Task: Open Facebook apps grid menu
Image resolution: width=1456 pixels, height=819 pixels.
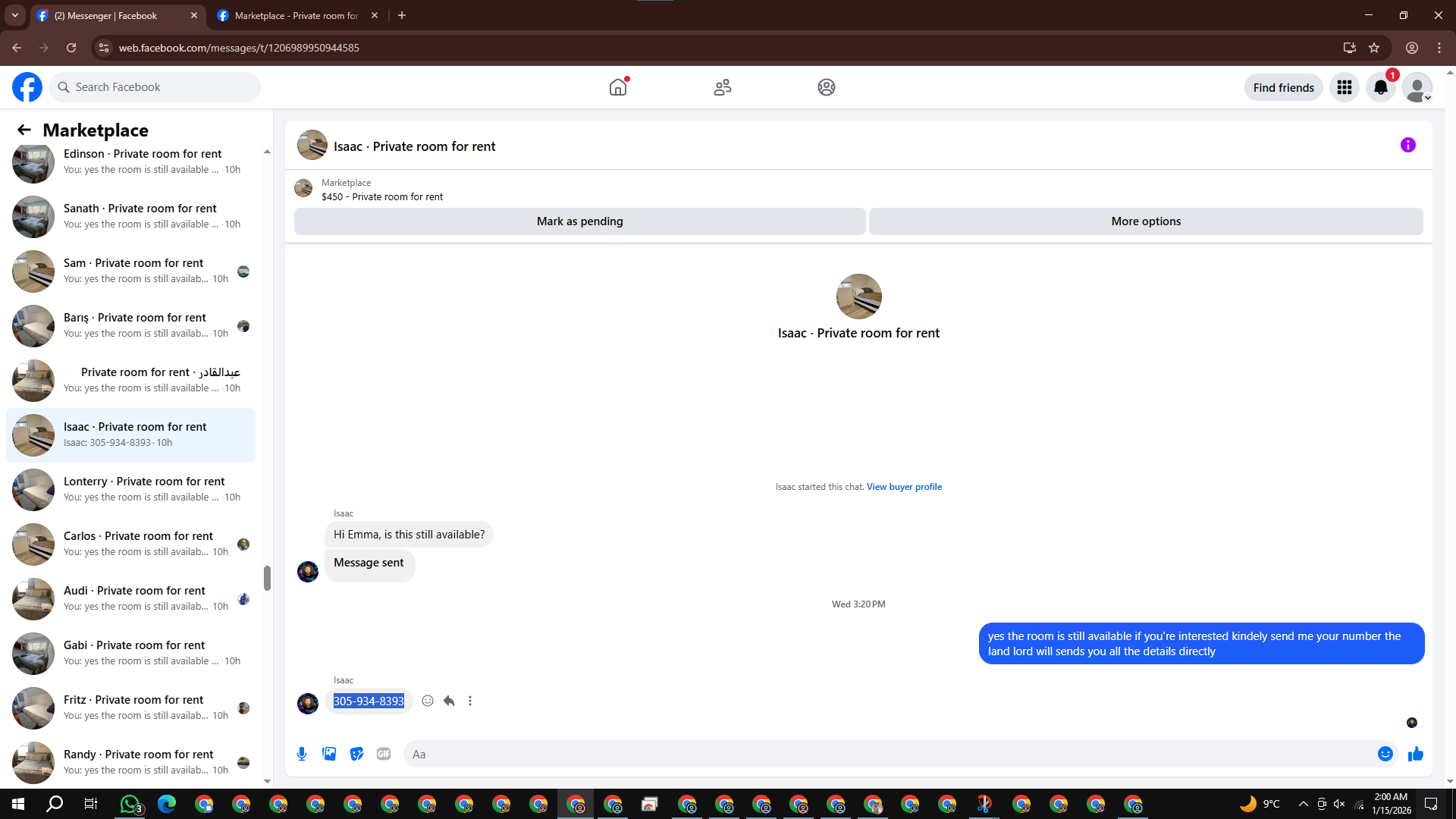Action: (x=1345, y=88)
